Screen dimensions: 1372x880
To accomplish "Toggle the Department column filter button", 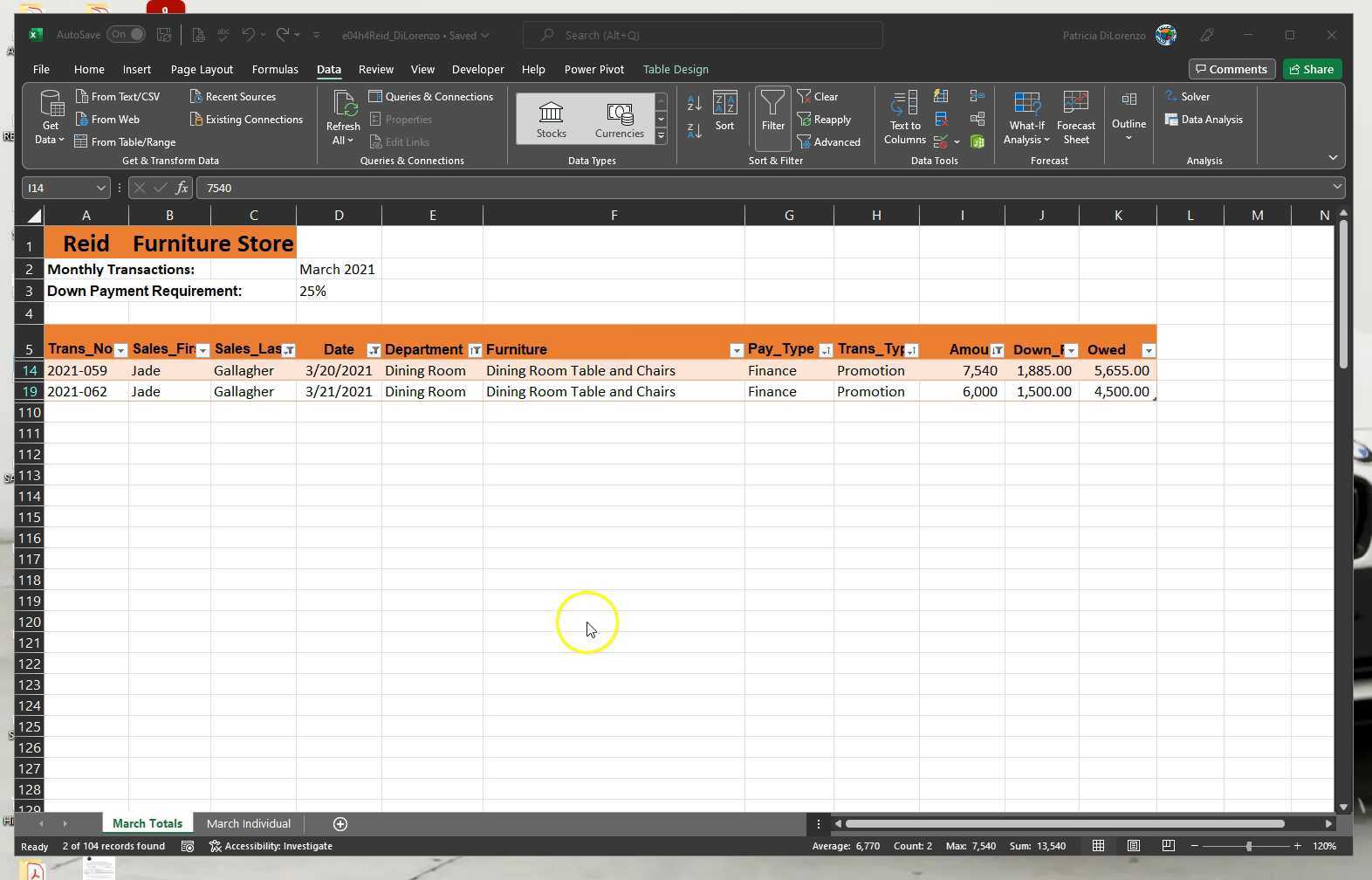I will (475, 350).
